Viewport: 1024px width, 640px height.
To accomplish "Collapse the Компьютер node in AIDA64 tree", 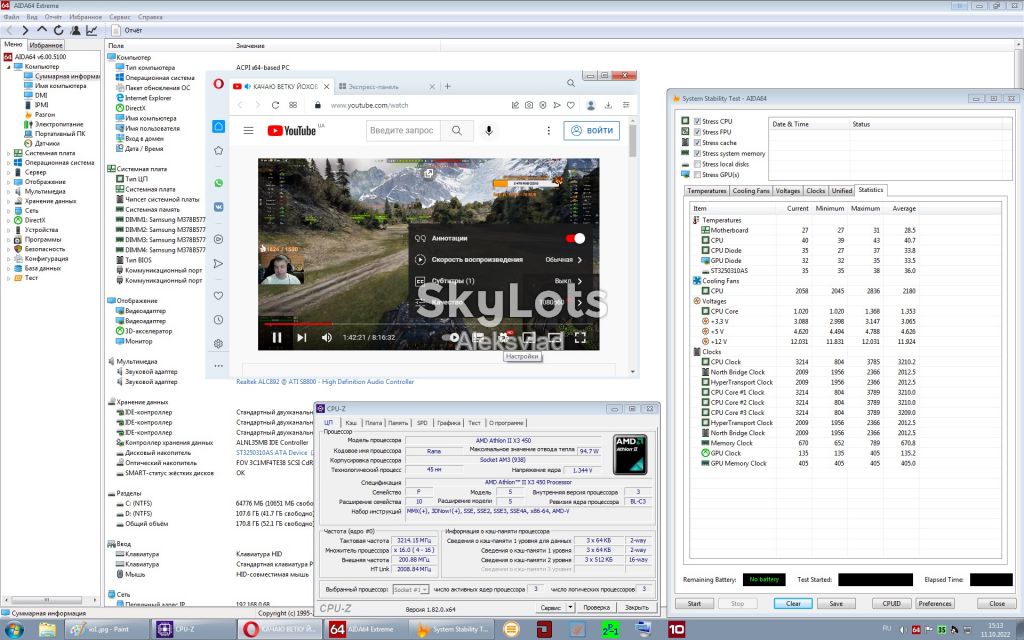I will coord(8,67).
